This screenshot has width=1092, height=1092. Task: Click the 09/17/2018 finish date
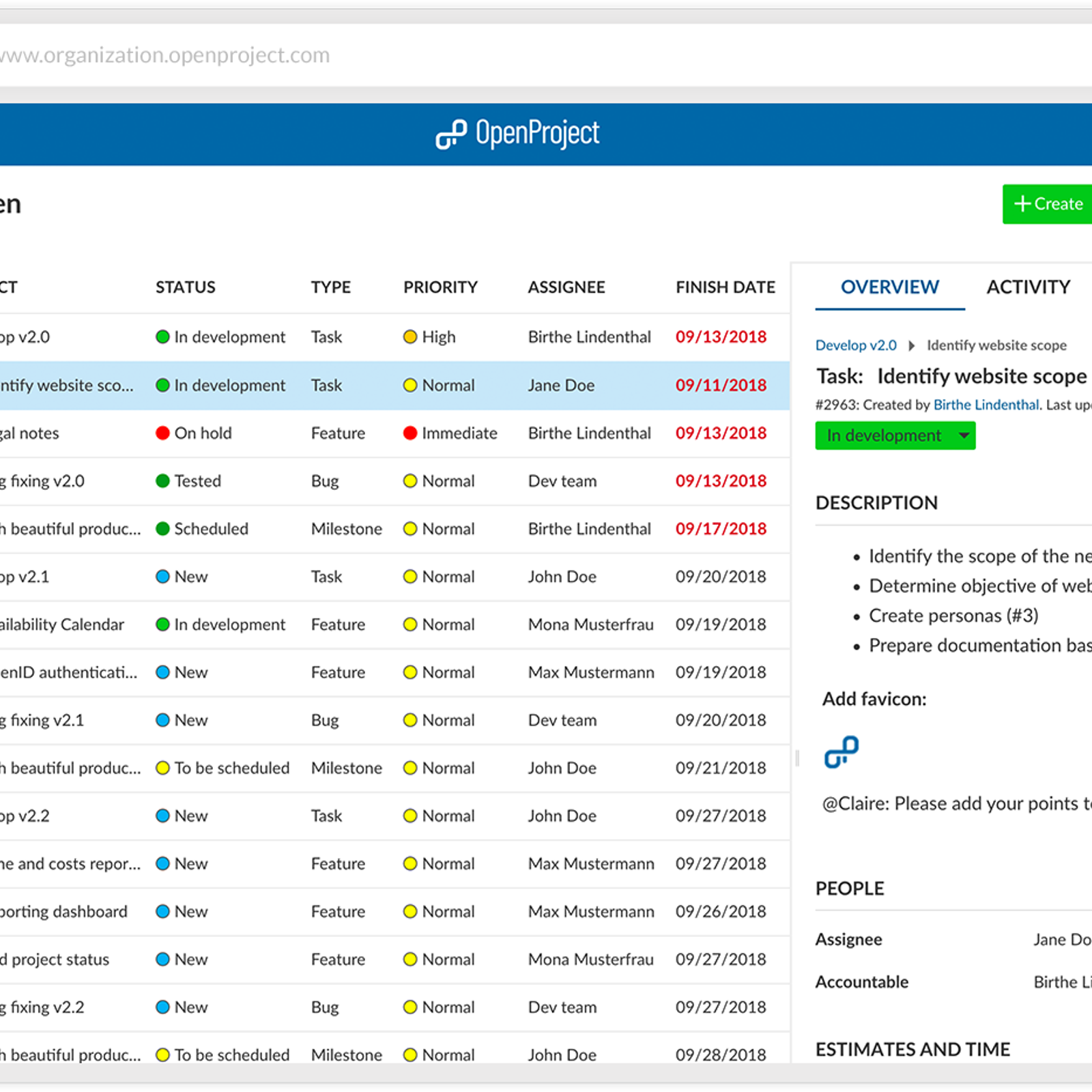click(x=721, y=529)
